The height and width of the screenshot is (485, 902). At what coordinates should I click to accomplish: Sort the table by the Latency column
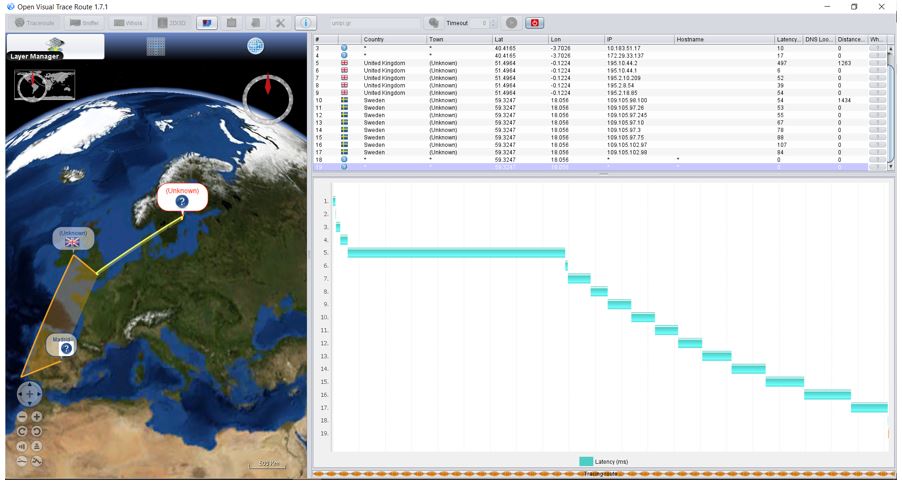[788, 39]
